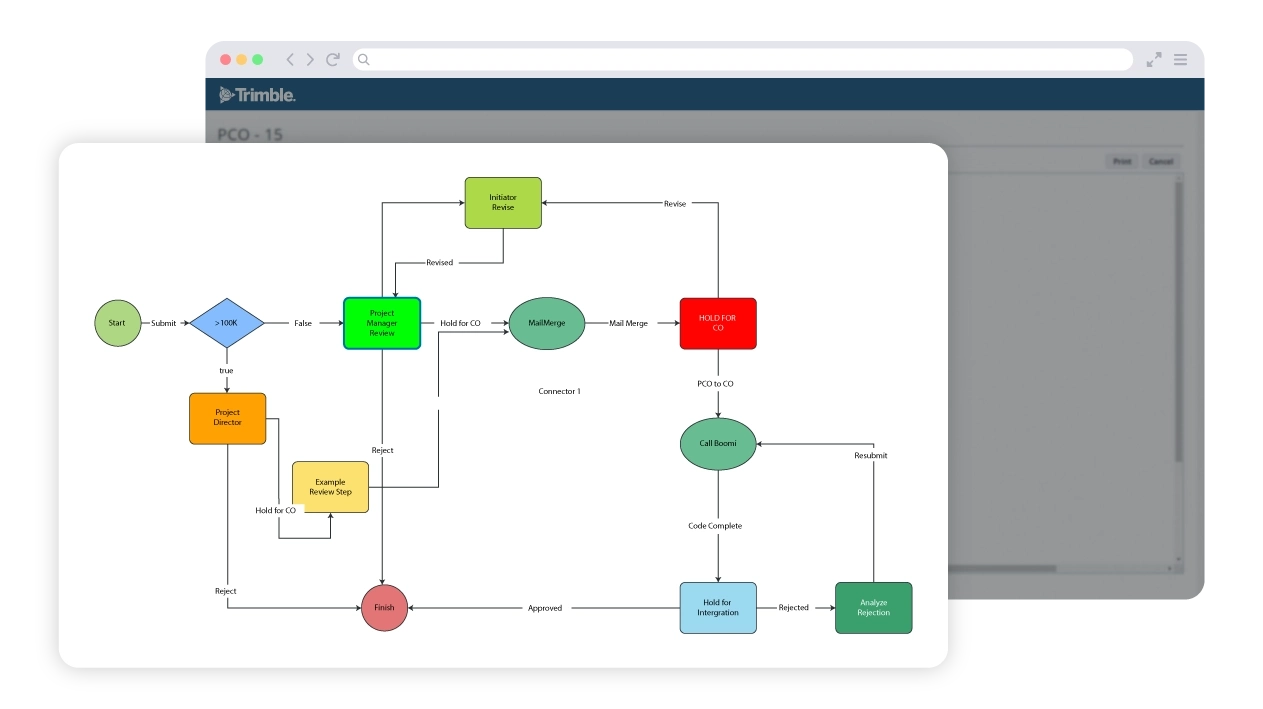
Task: Reload the page with refresh icon
Action: coord(333,60)
